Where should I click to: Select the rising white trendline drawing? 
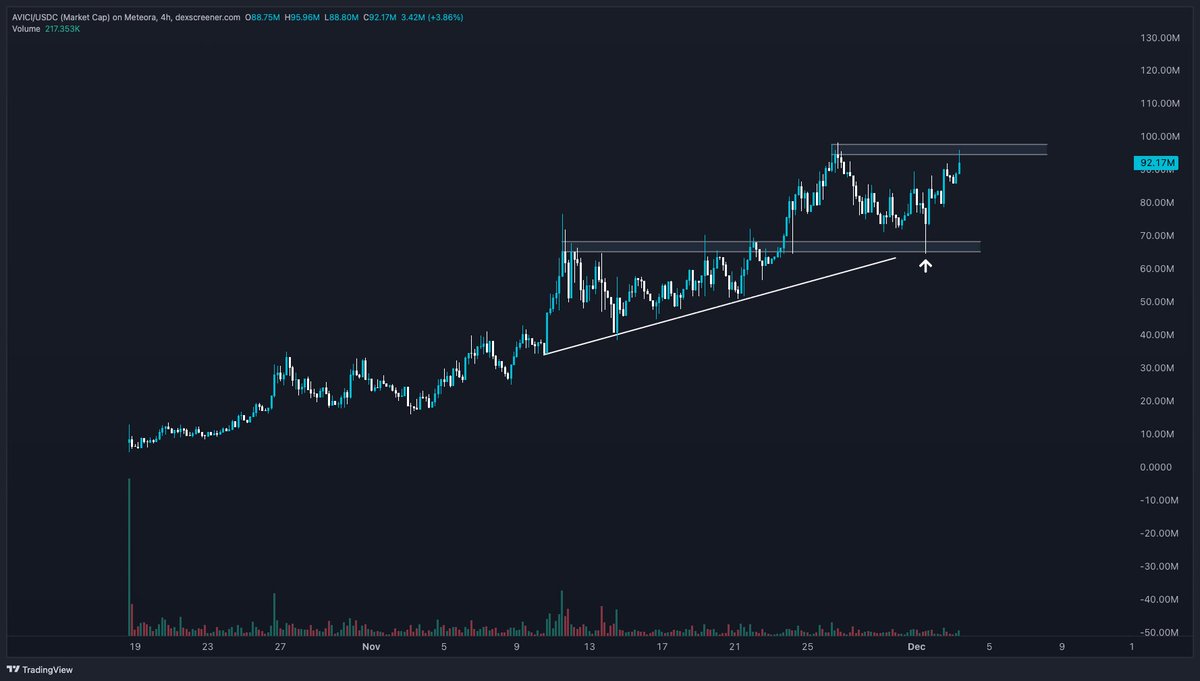720,306
